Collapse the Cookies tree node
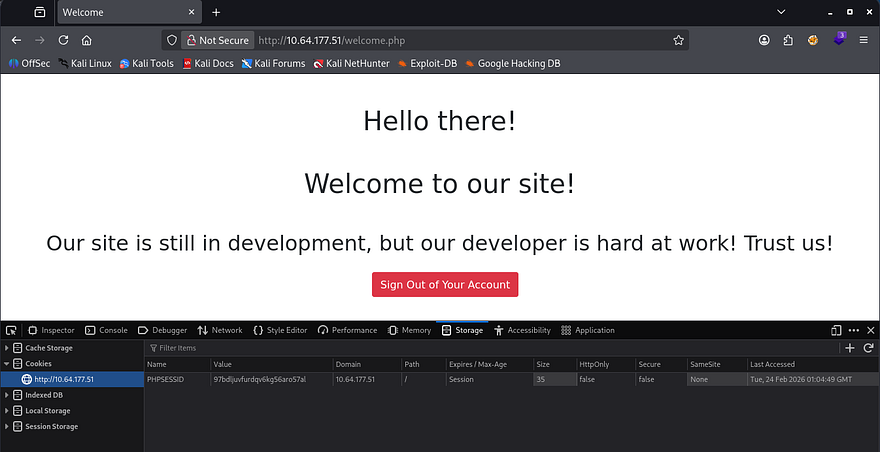The width and height of the screenshot is (880, 452). click(x=7, y=364)
